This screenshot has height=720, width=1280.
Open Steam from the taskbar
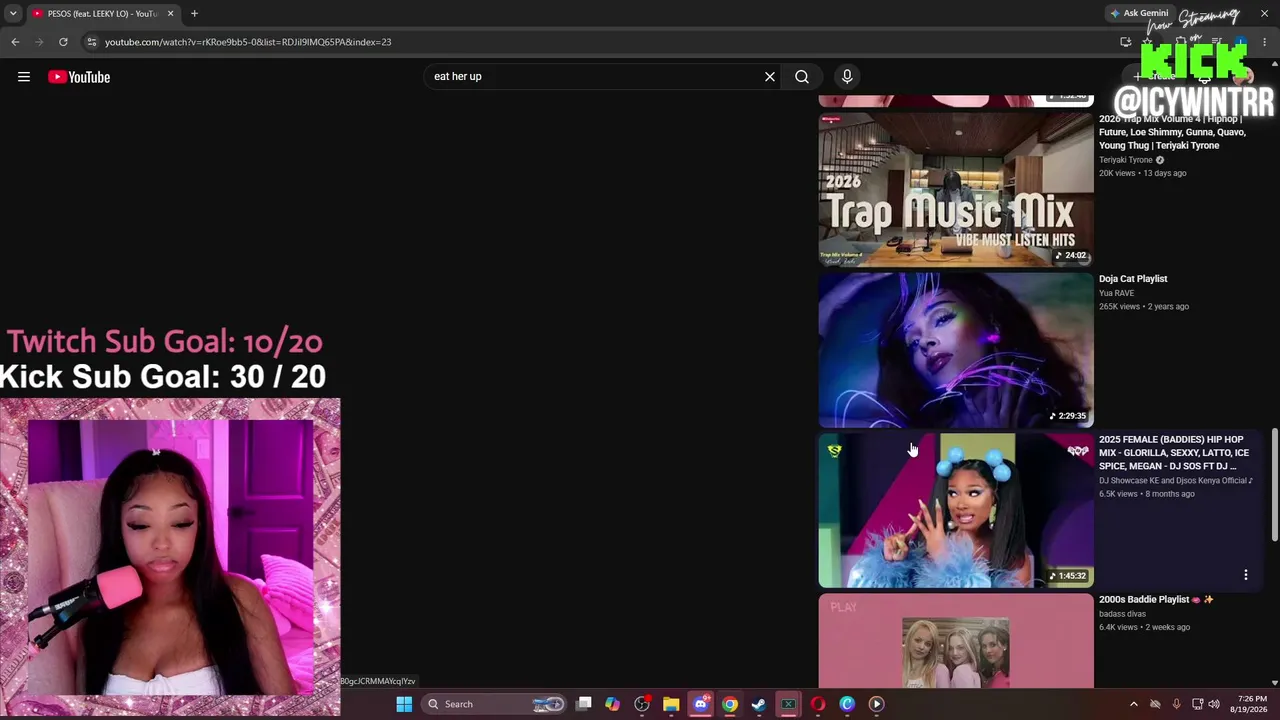coord(759,704)
